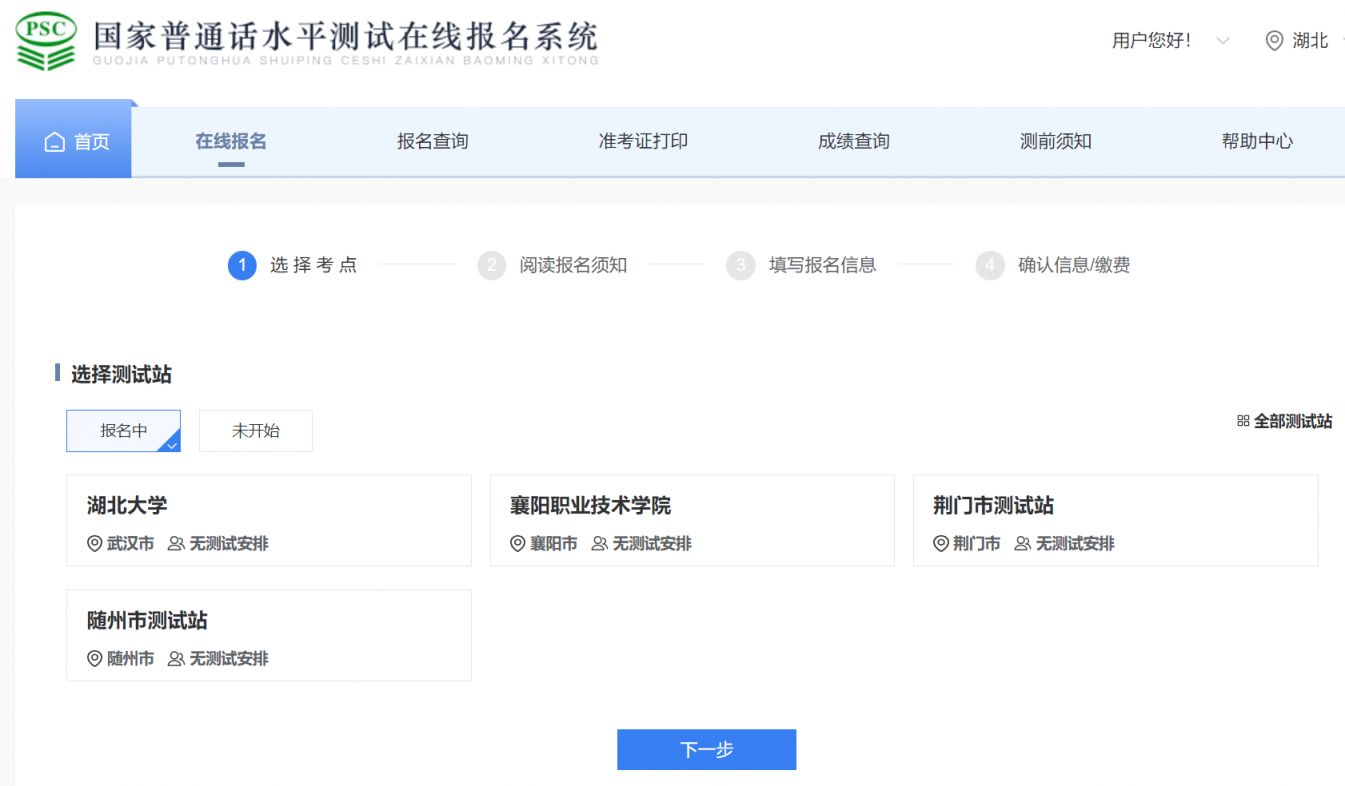
Task: Select the 湖北大学 test station card
Action: tap(269, 521)
